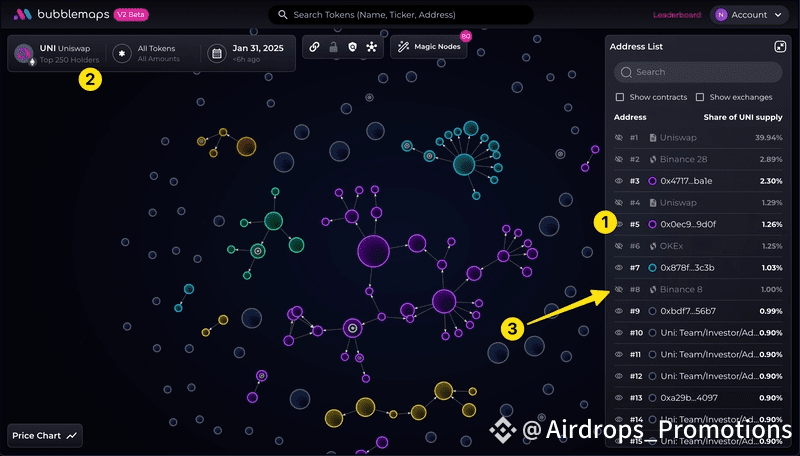Click the 1.03% share value
800x456 pixels.
click(771, 268)
